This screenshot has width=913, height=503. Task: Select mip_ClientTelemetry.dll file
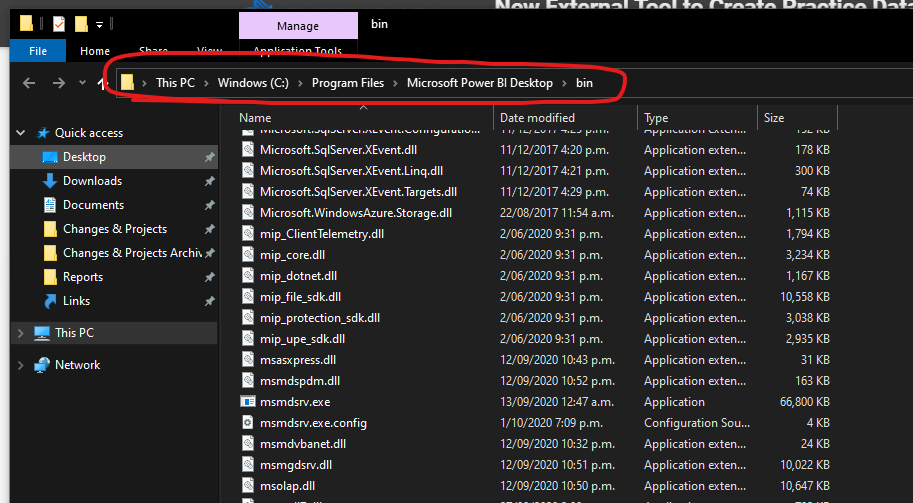click(x=322, y=233)
